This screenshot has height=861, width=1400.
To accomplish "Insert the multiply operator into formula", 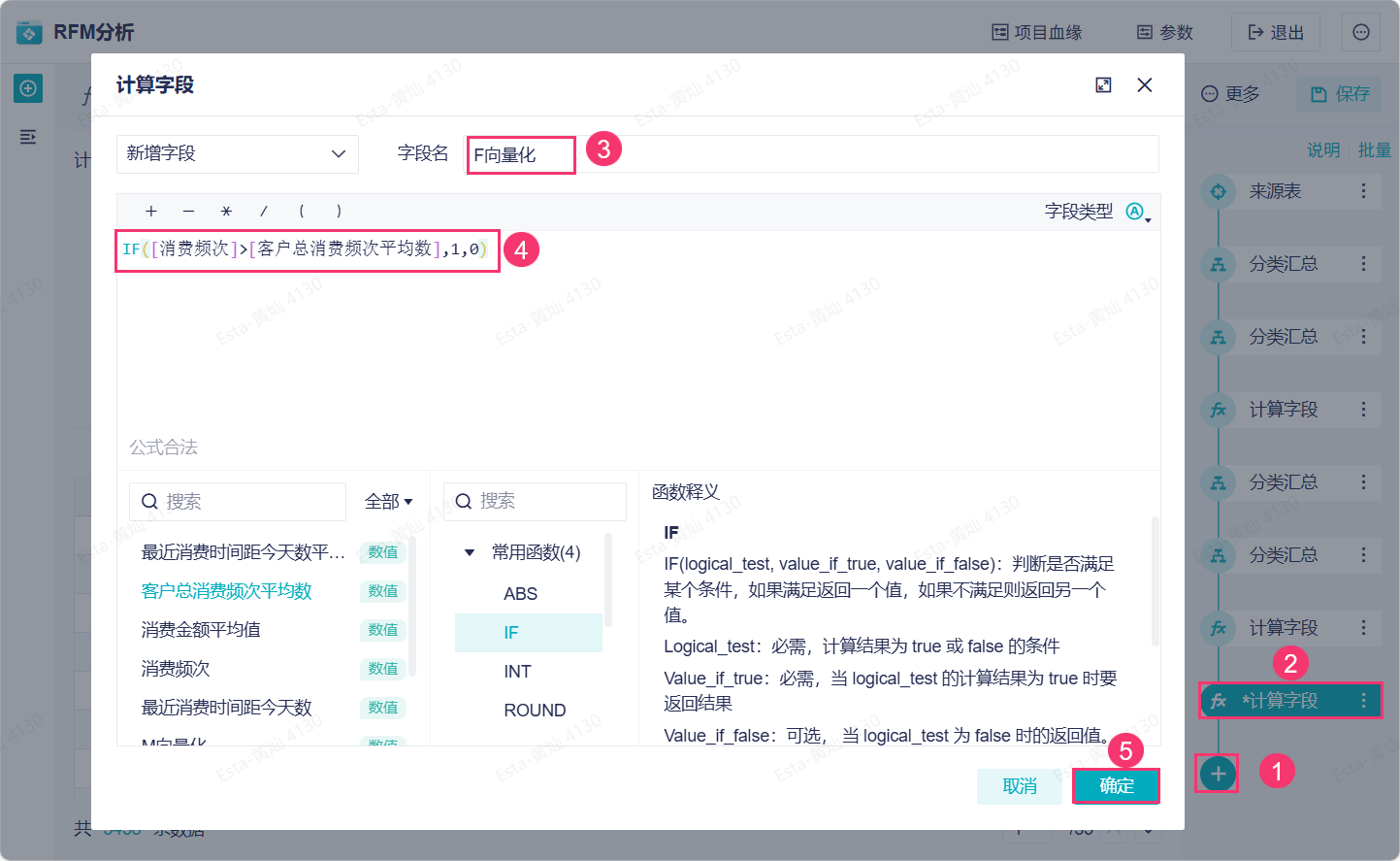I will point(226,211).
